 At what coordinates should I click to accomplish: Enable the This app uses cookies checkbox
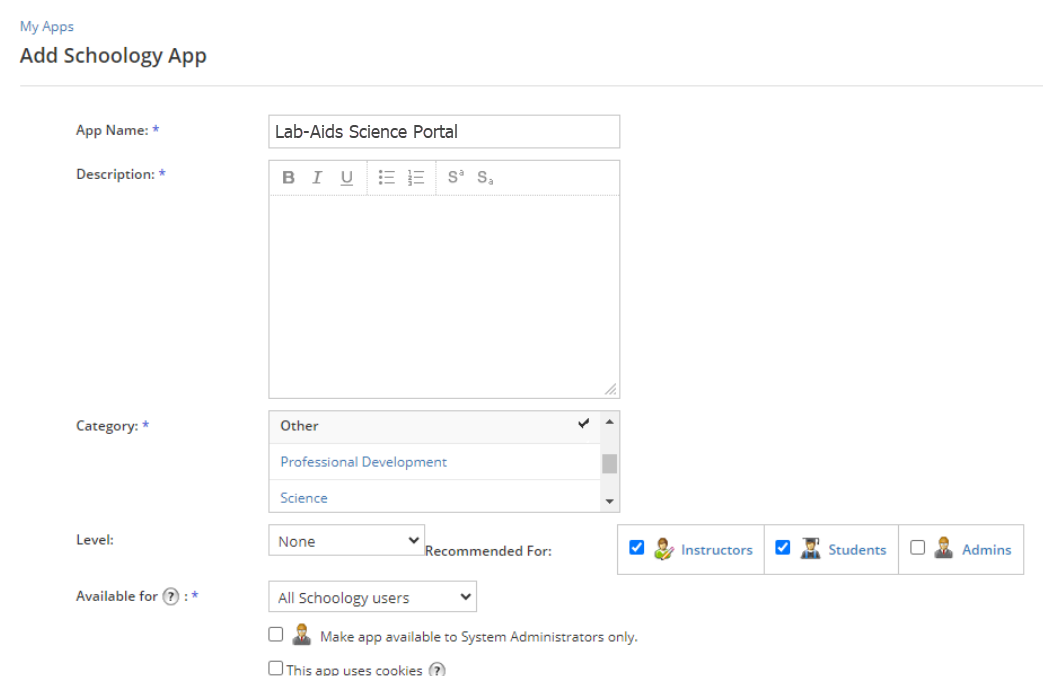point(276,669)
